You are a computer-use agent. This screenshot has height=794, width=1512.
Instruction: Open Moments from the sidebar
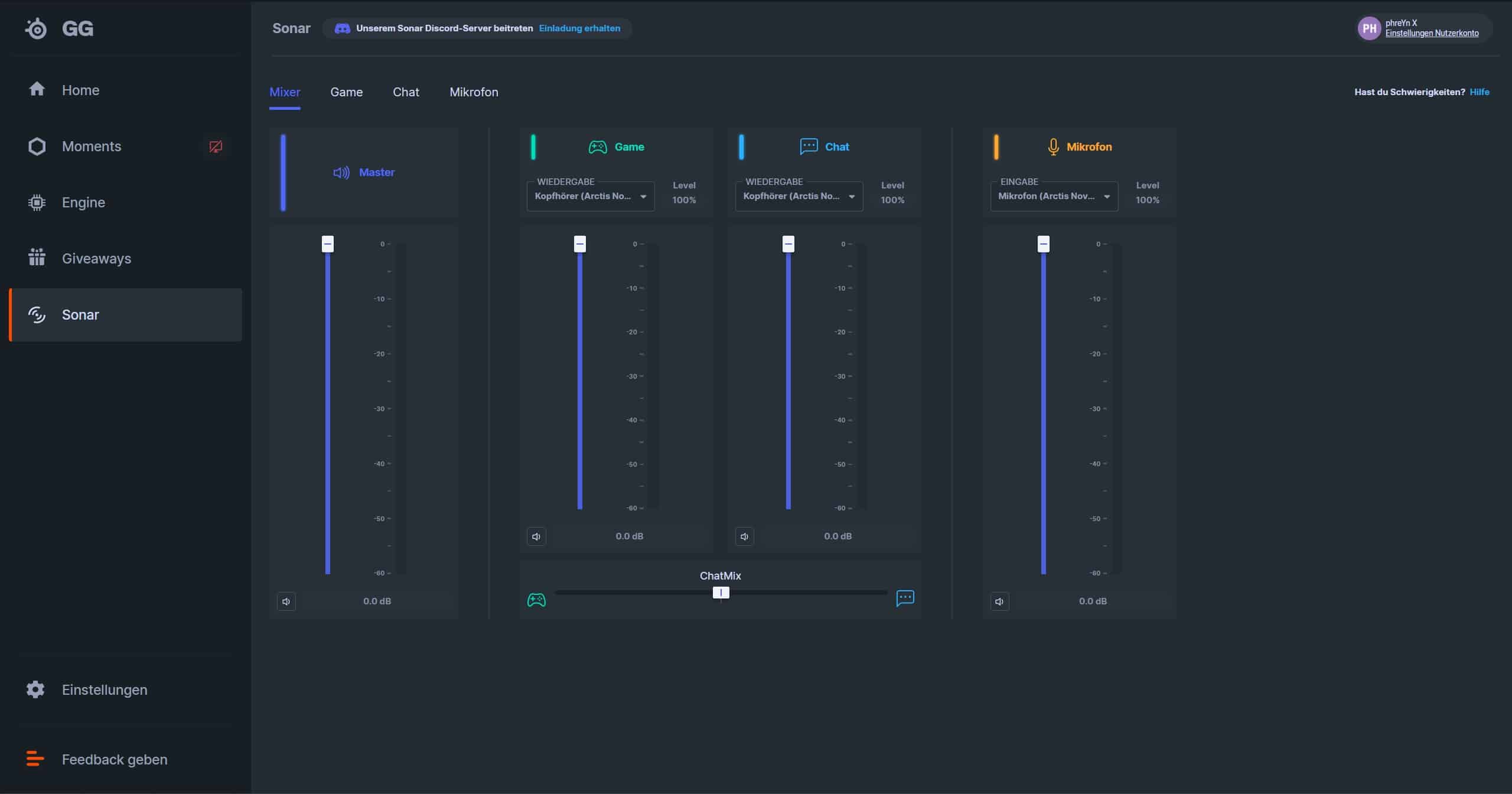pyautogui.click(x=91, y=147)
